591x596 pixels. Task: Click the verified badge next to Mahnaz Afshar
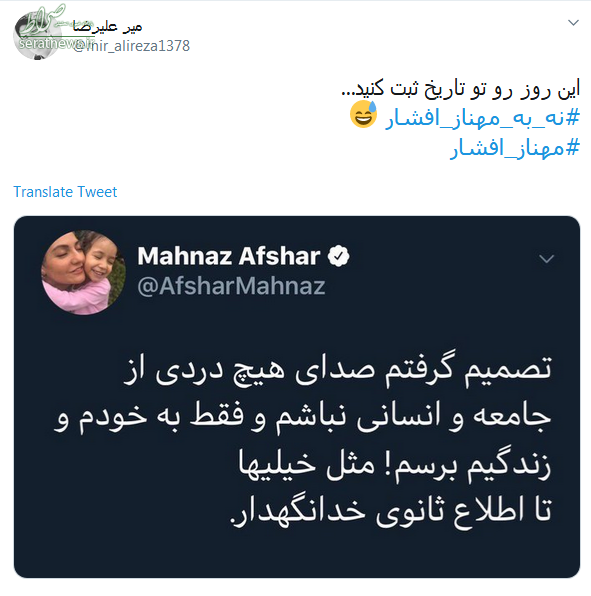339,255
